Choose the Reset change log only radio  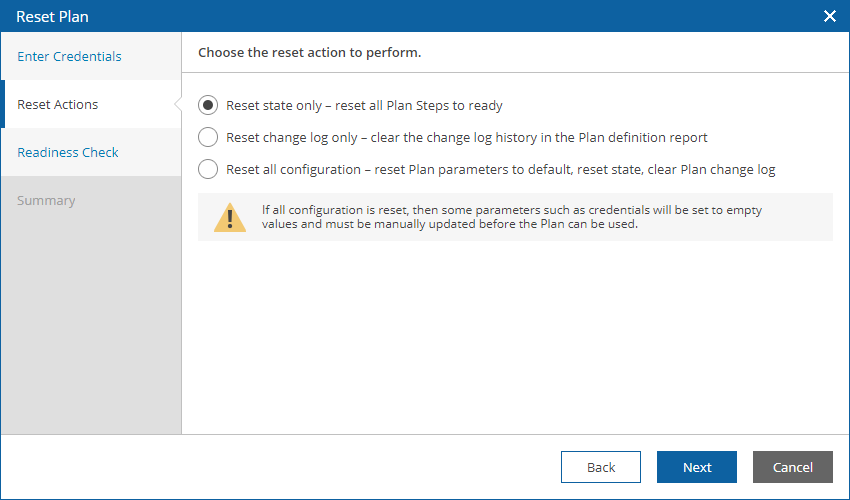(208, 137)
